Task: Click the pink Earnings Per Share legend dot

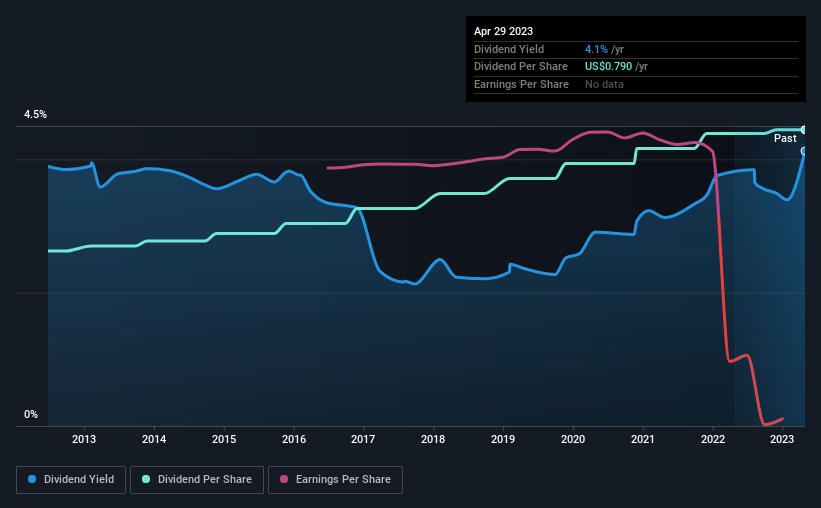Action: [284, 479]
